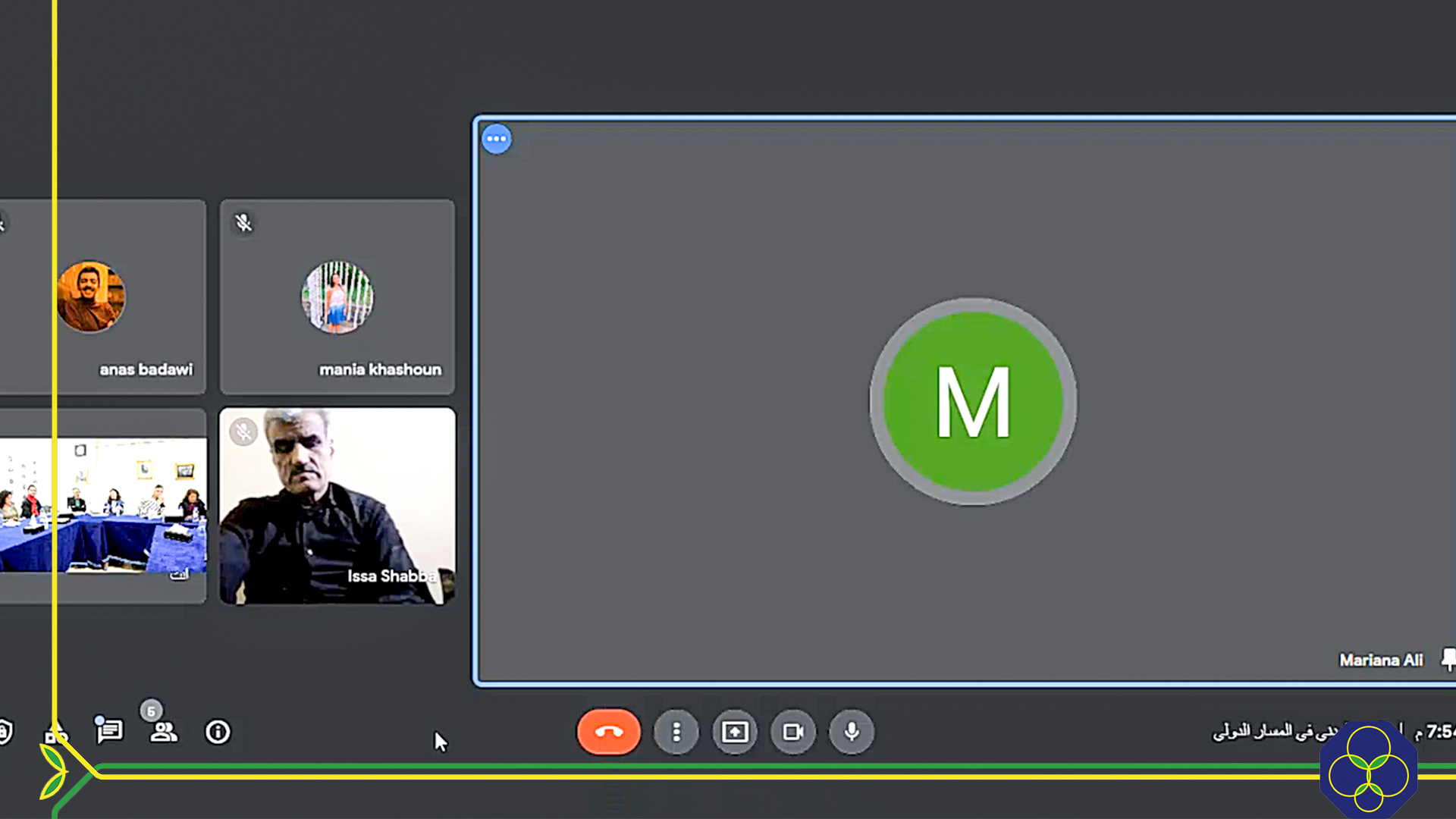Click the Mariana Ali name label

(x=1380, y=661)
